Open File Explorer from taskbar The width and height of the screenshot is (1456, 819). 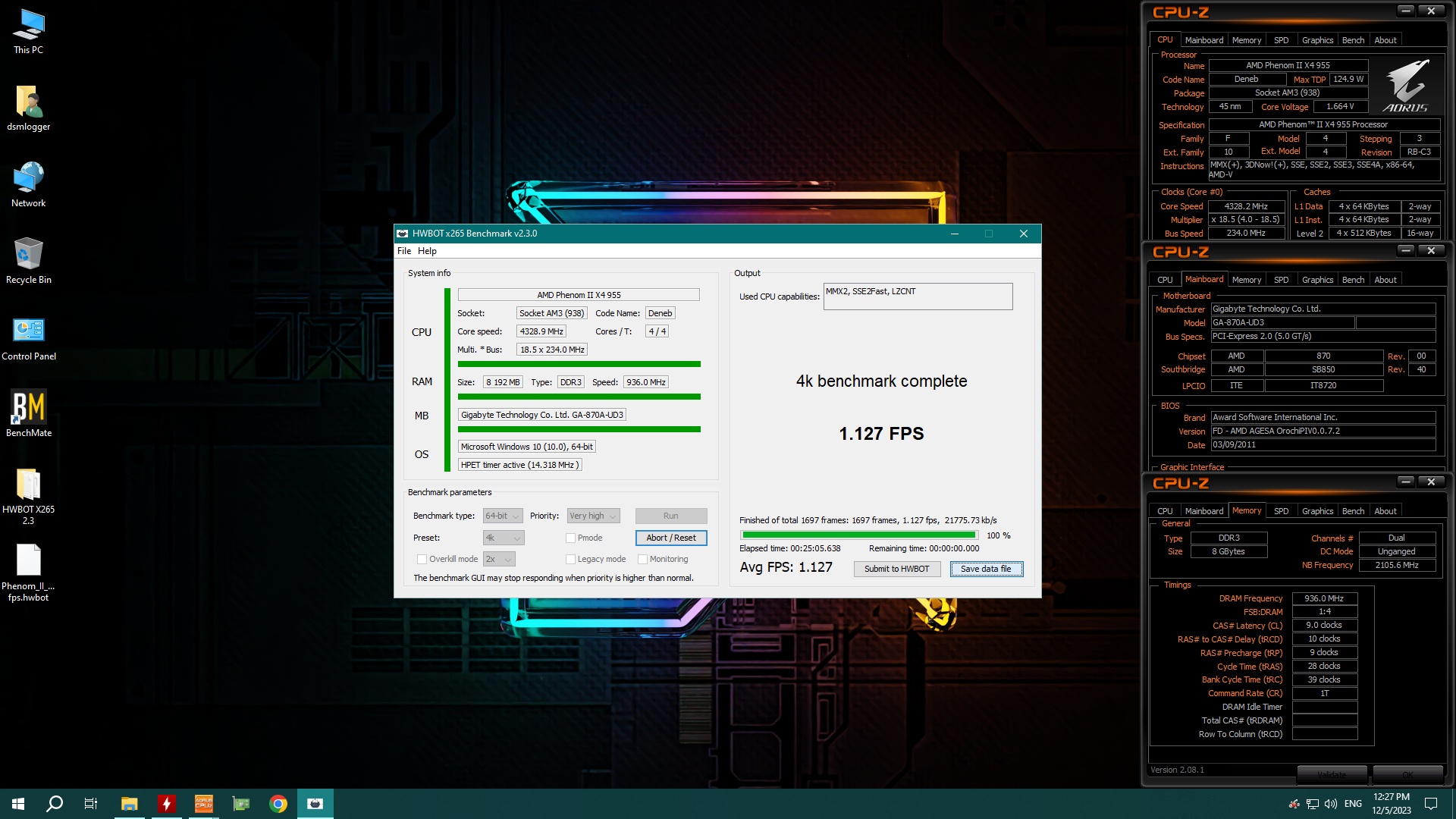[130, 804]
